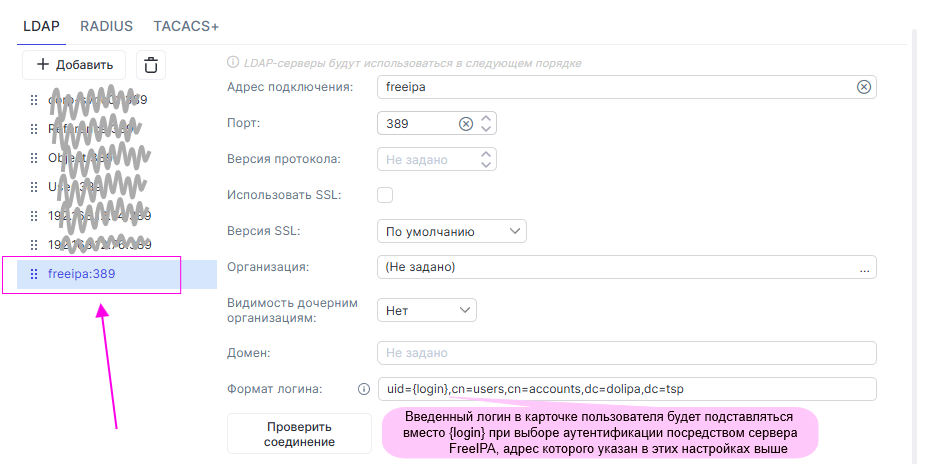
Task: Click the Домен input field
Action: pos(626,353)
